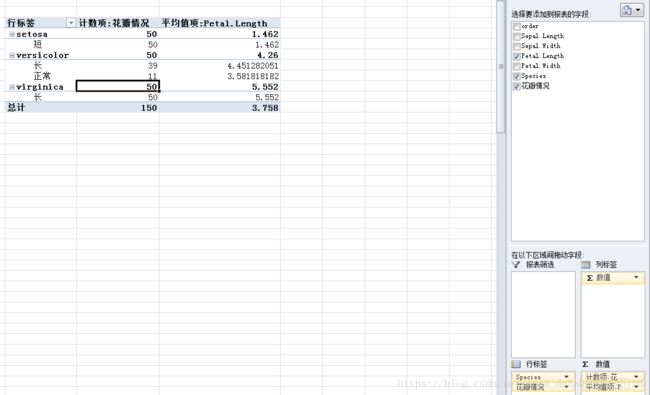Screen dimensions: 650x395
Task: Open the 计数项:花 value field dropdown
Action: pos(636,377)
